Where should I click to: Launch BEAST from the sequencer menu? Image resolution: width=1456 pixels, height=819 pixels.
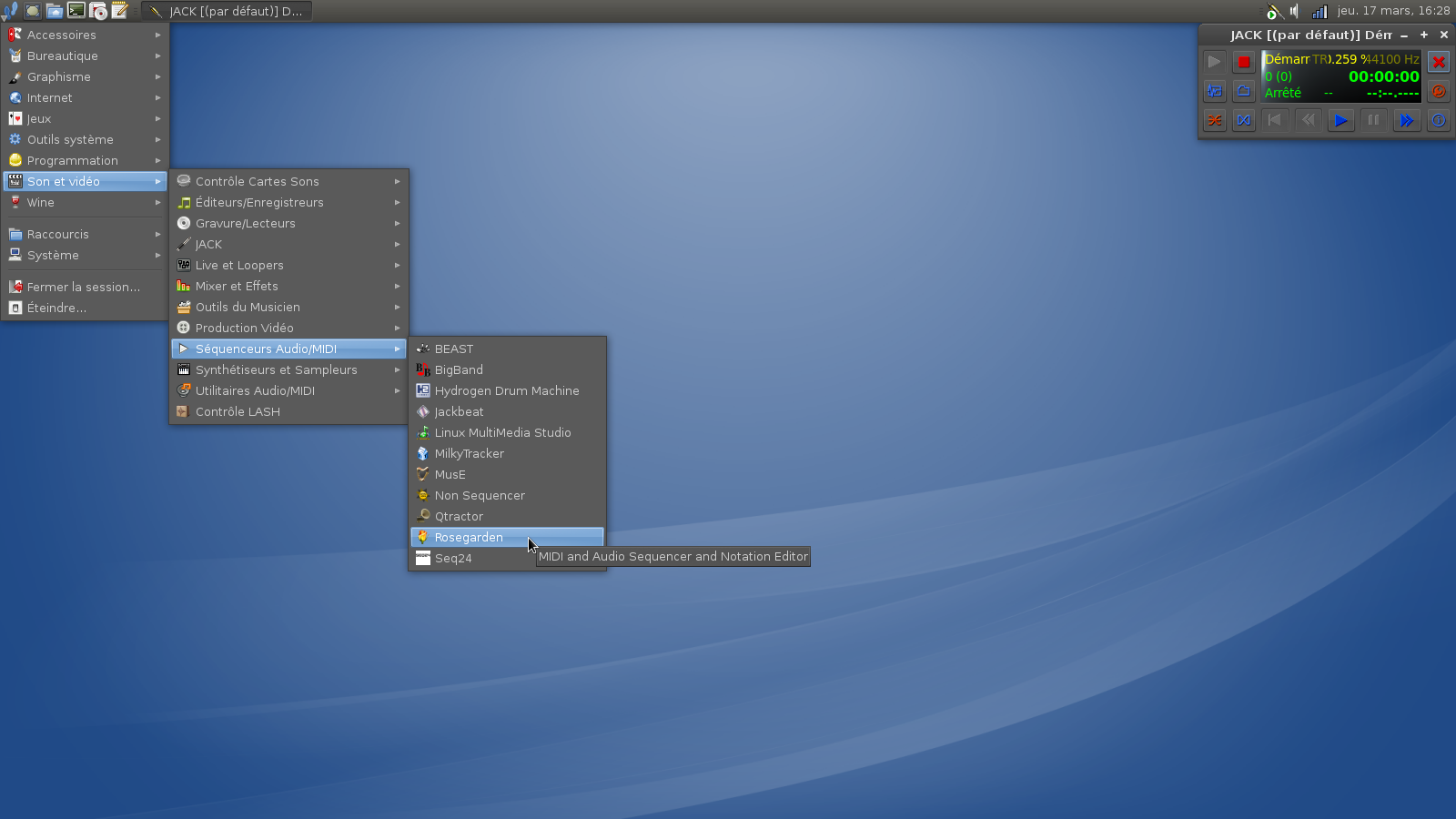click(507, 349)
